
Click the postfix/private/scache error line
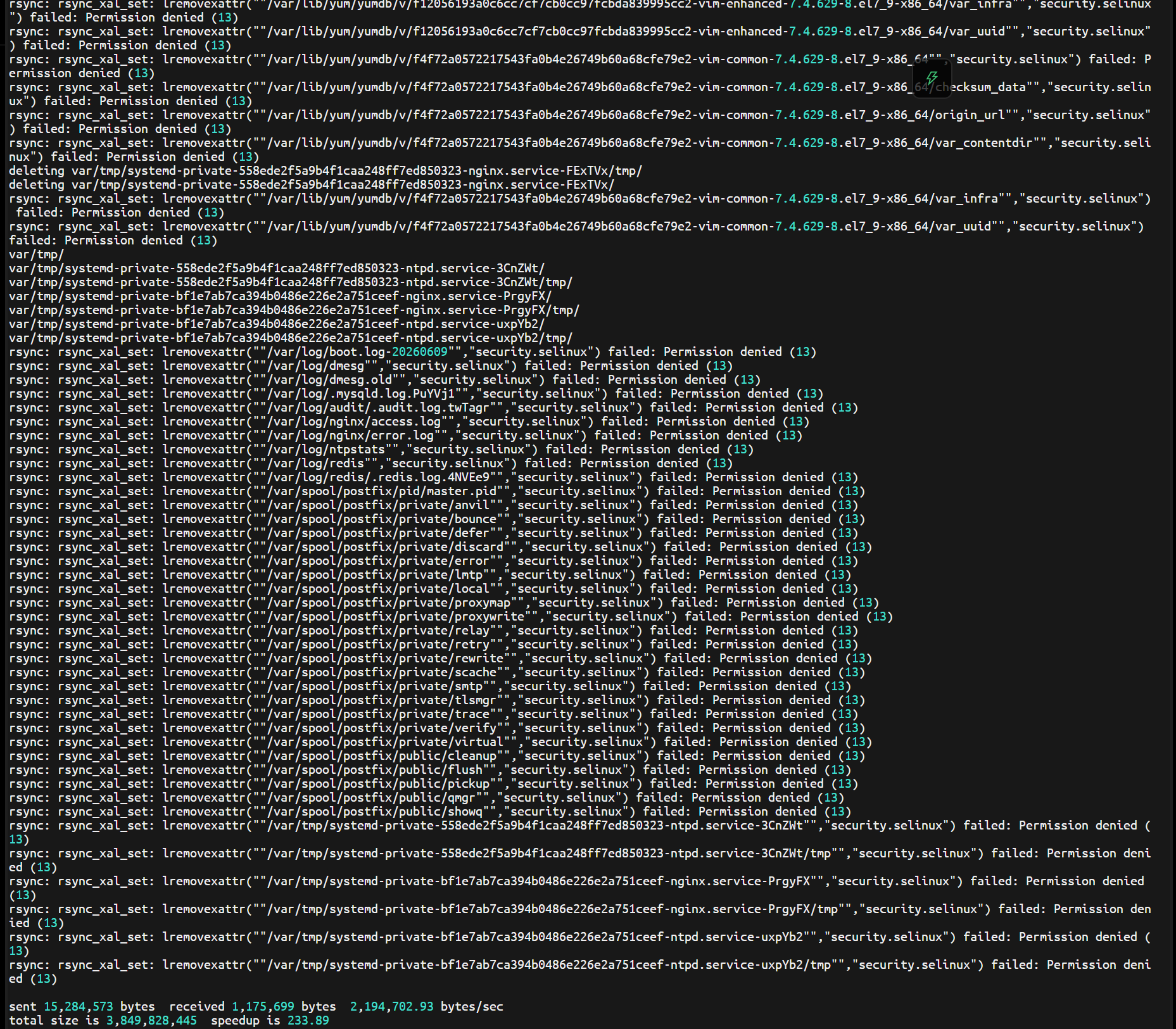437,672
